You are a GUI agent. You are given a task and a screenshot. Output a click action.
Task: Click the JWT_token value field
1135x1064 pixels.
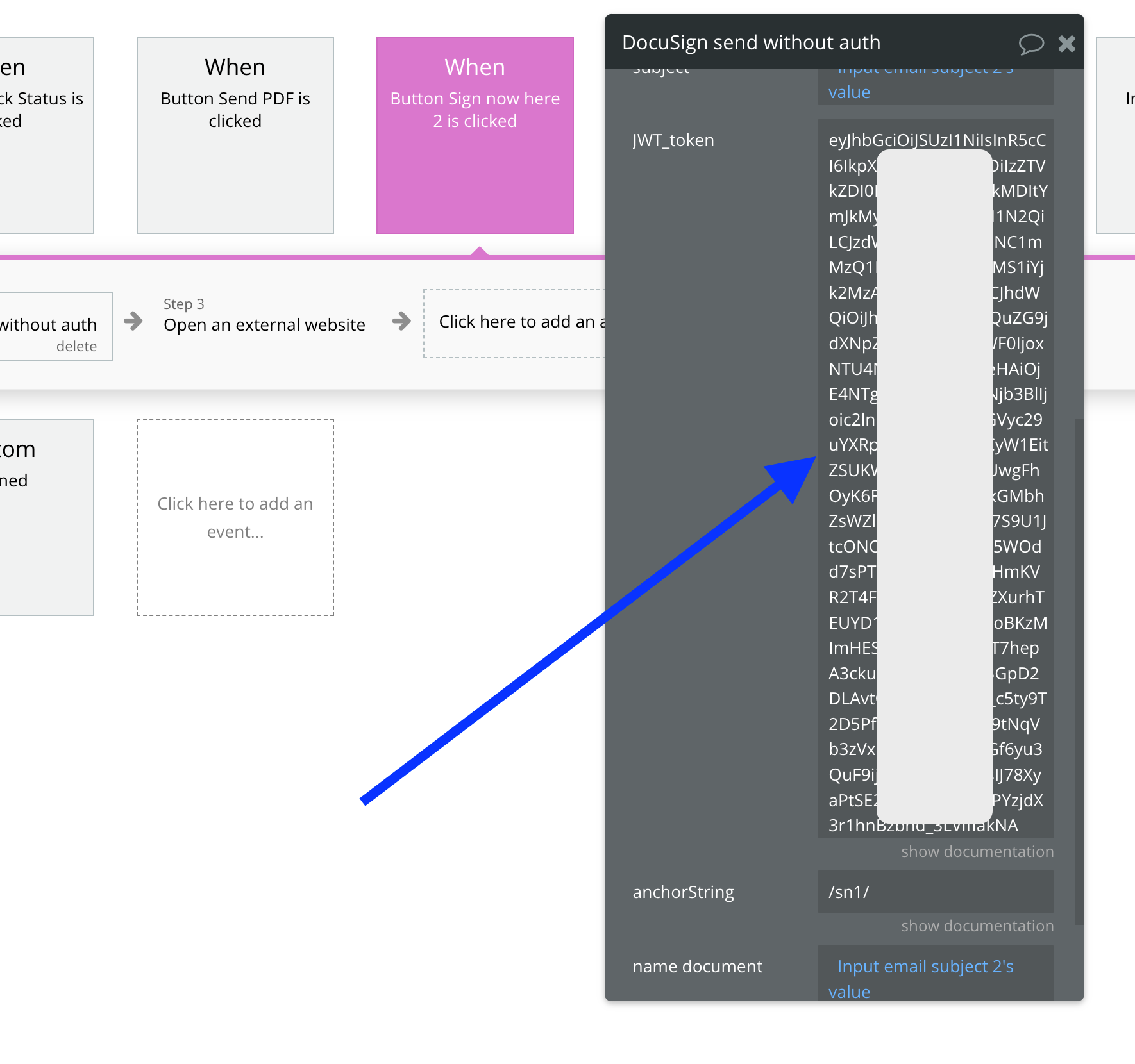[936, 479]
